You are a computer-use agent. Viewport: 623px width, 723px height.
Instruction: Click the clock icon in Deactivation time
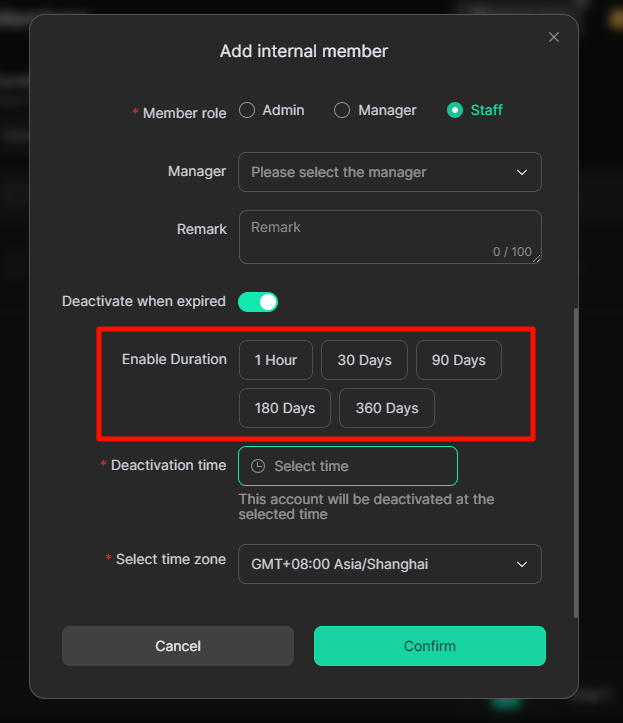258,466
